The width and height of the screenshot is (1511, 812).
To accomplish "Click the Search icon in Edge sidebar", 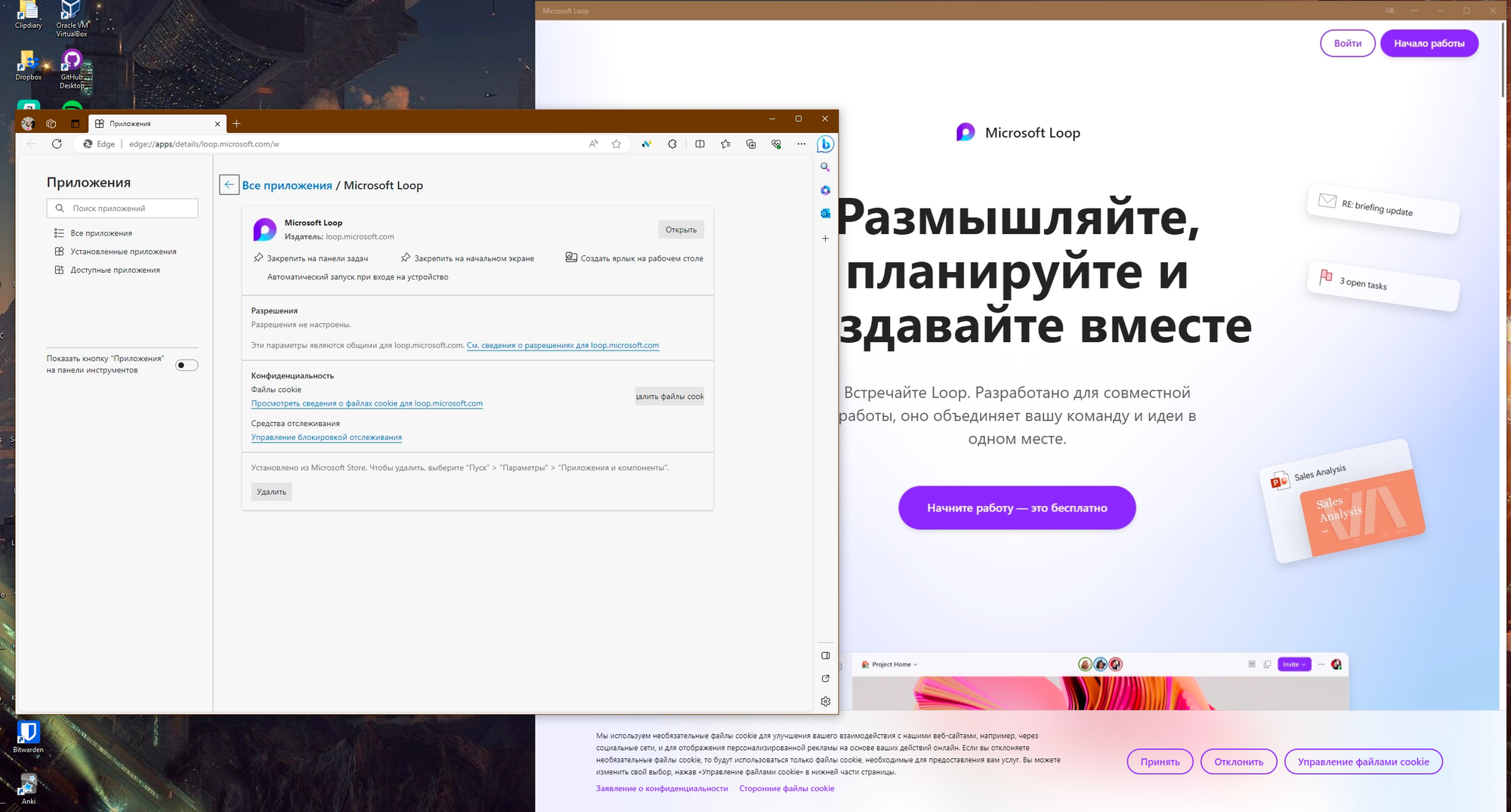I will (x=825, y=167).
